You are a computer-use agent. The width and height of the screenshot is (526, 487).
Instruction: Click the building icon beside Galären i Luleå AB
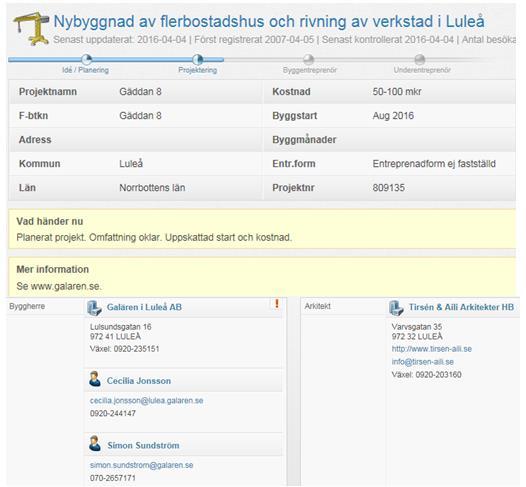click(x=94, y=308)
